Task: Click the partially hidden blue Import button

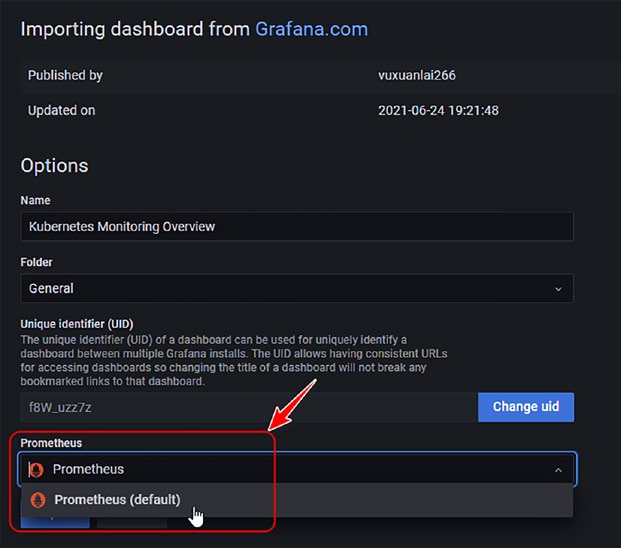Action: (x=55, y=522)
